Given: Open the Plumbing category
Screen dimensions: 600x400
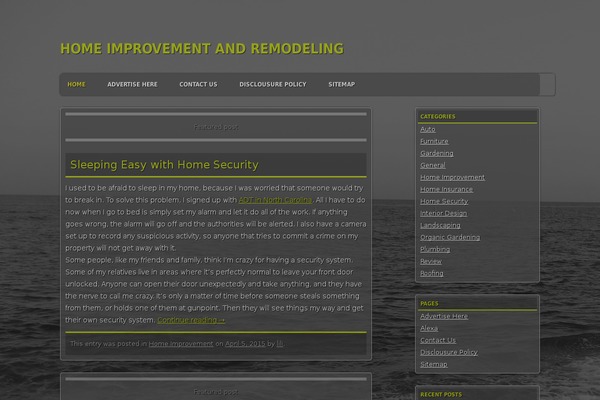Looking at the screenshot, I should [x=435, y=249].
